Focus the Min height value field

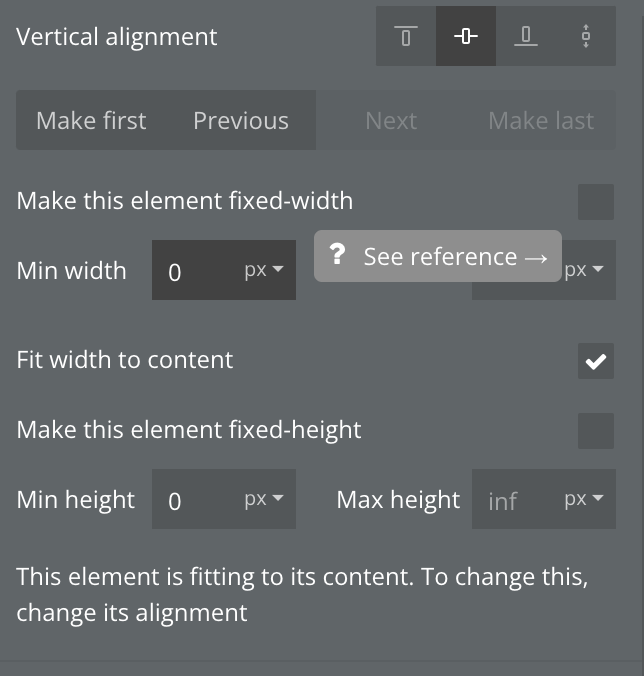click(x=196, y=499)
